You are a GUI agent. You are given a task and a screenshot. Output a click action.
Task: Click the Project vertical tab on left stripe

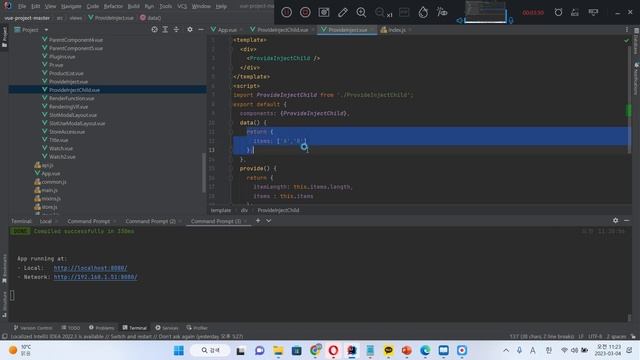tap(4, 37)
